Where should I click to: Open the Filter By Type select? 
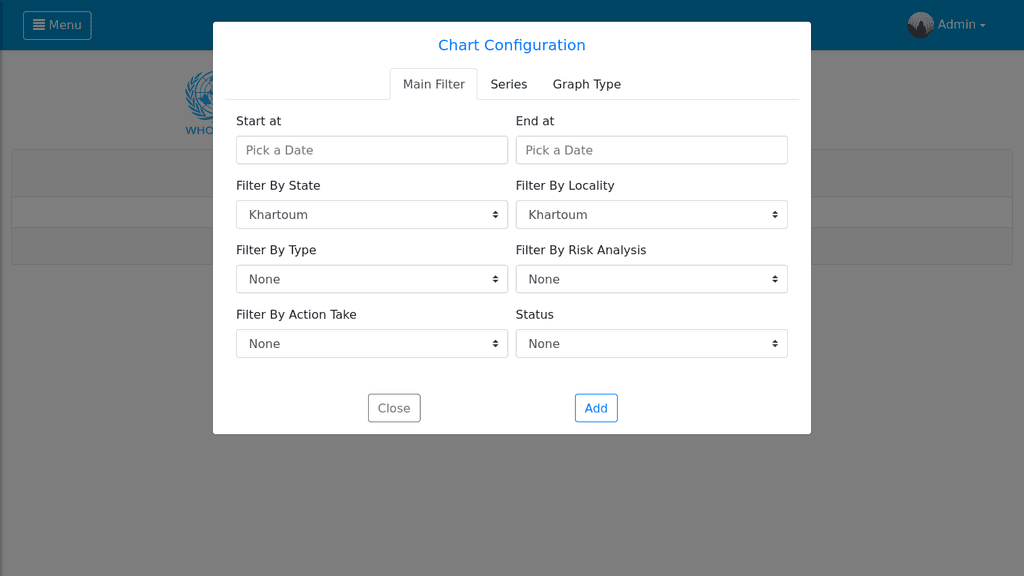pos(372,279)
